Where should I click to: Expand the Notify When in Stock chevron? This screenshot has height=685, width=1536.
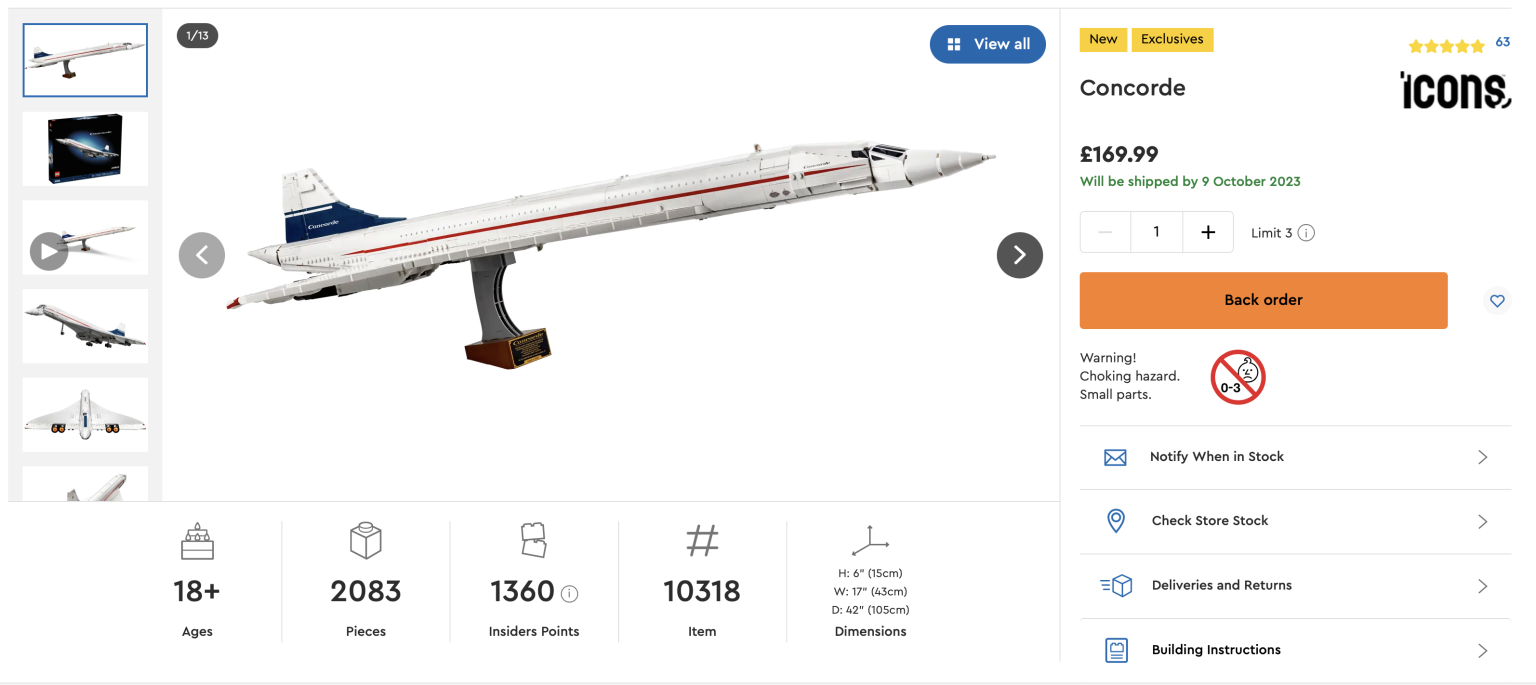(1483, 457)
